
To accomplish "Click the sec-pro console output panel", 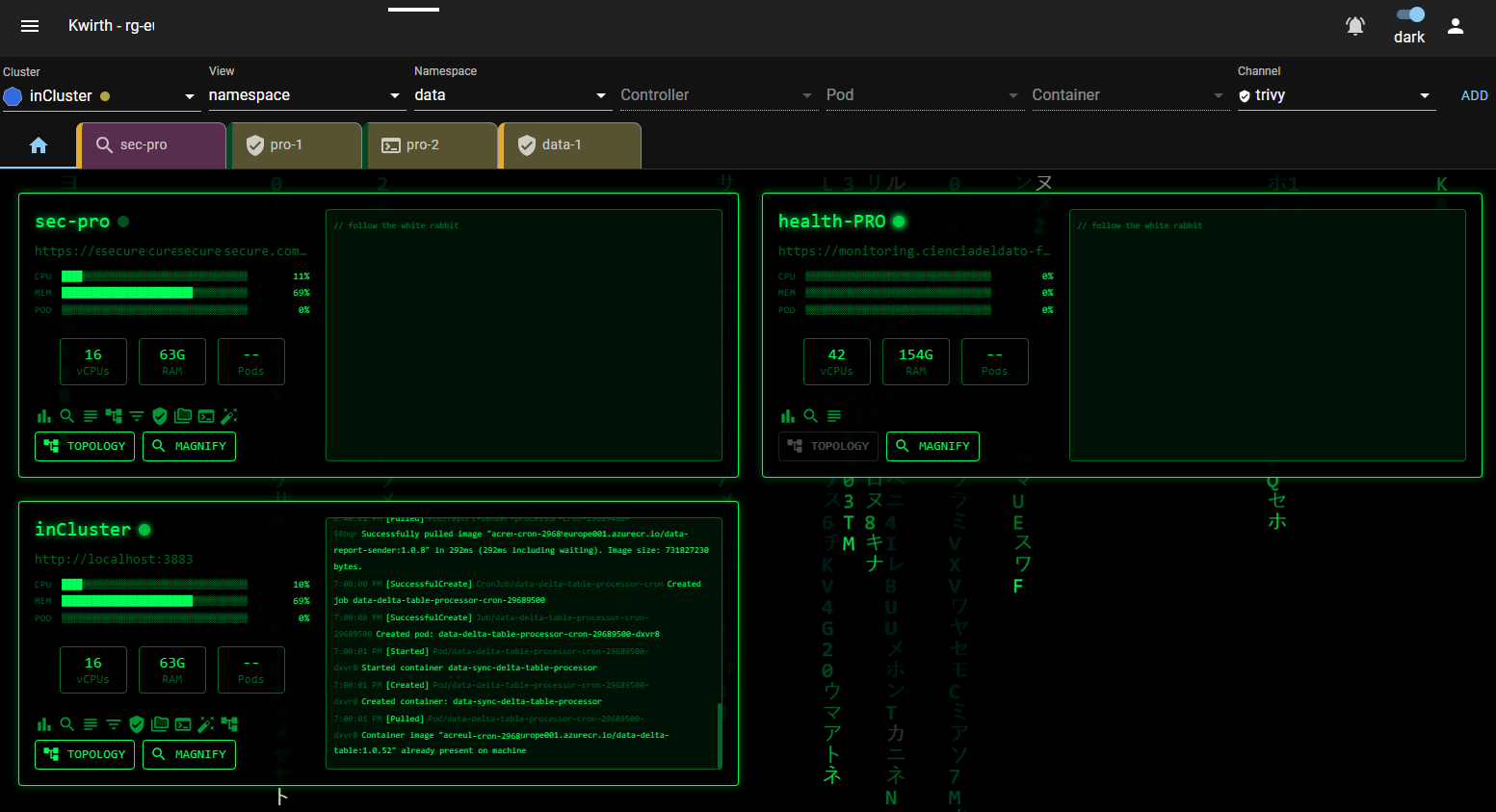I will pos(524,335).
